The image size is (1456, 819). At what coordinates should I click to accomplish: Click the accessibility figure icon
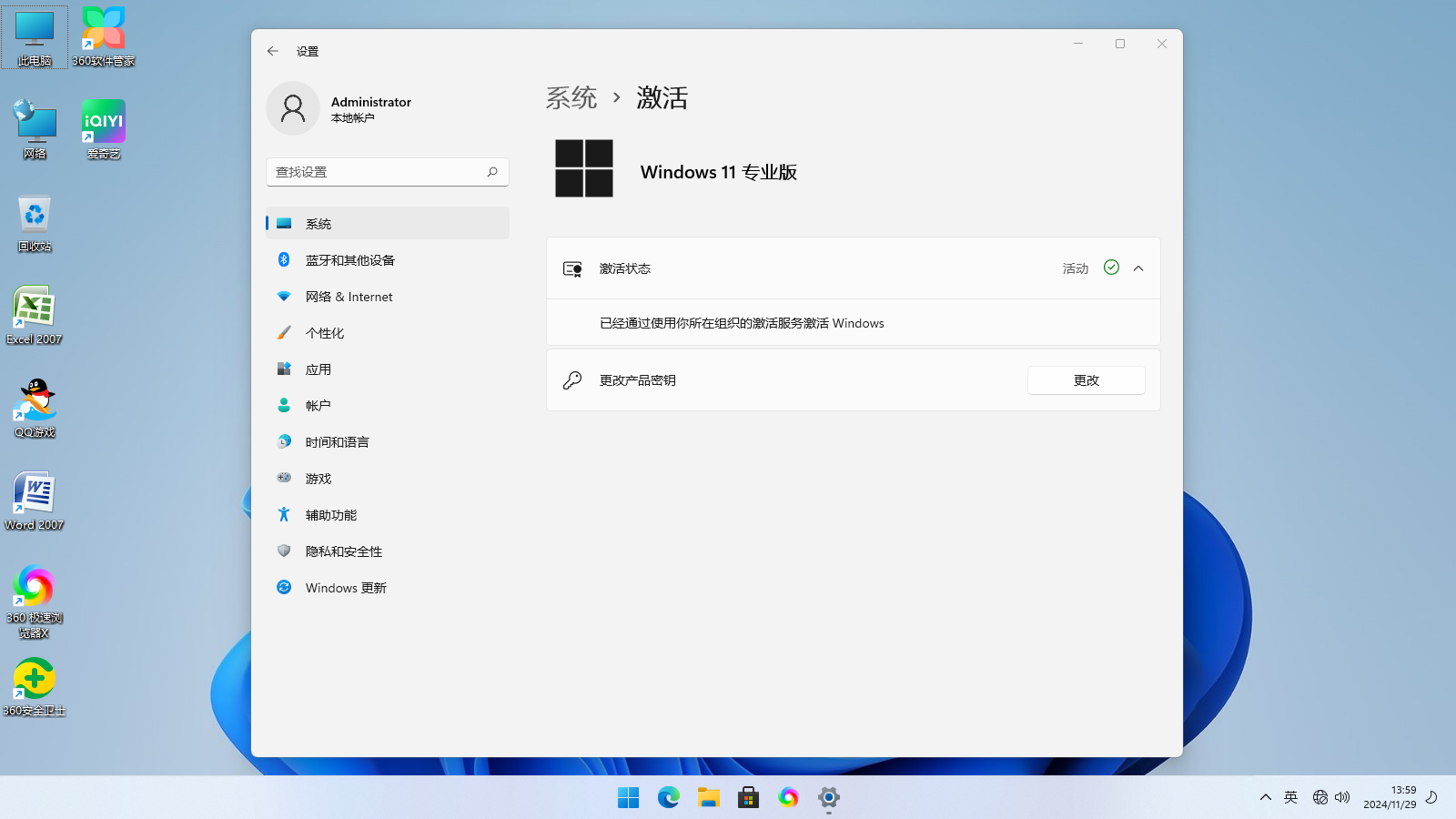click(x=284, y=514)
